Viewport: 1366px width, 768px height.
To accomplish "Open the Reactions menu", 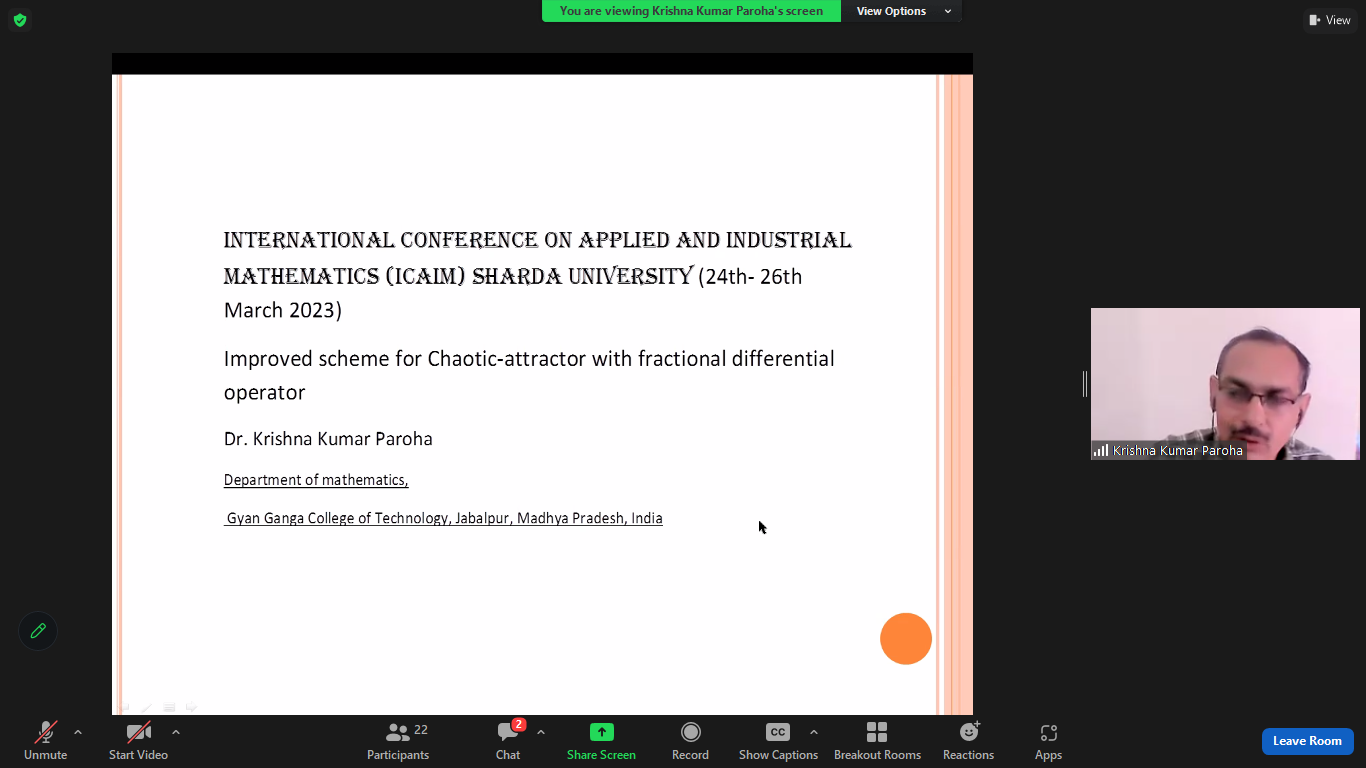I will (968, 741).
